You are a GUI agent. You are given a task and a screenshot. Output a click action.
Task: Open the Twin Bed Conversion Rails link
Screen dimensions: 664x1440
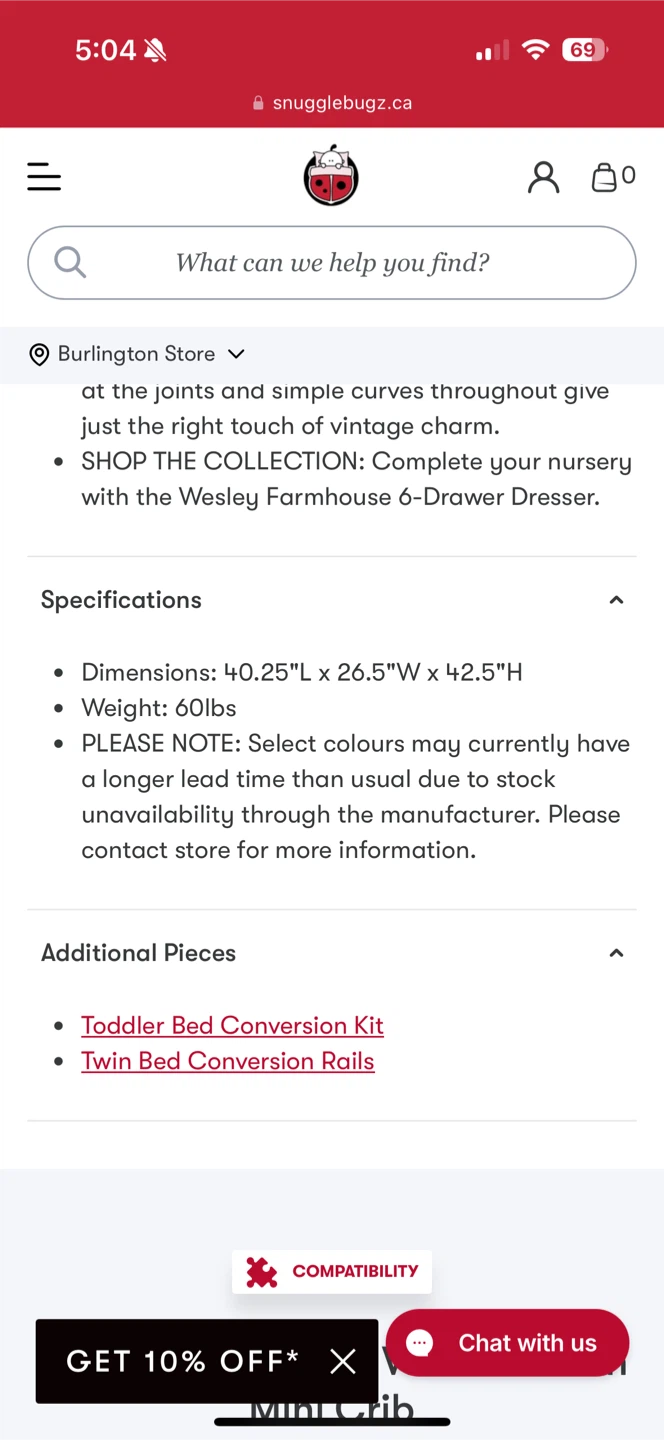pos(227,1061)
